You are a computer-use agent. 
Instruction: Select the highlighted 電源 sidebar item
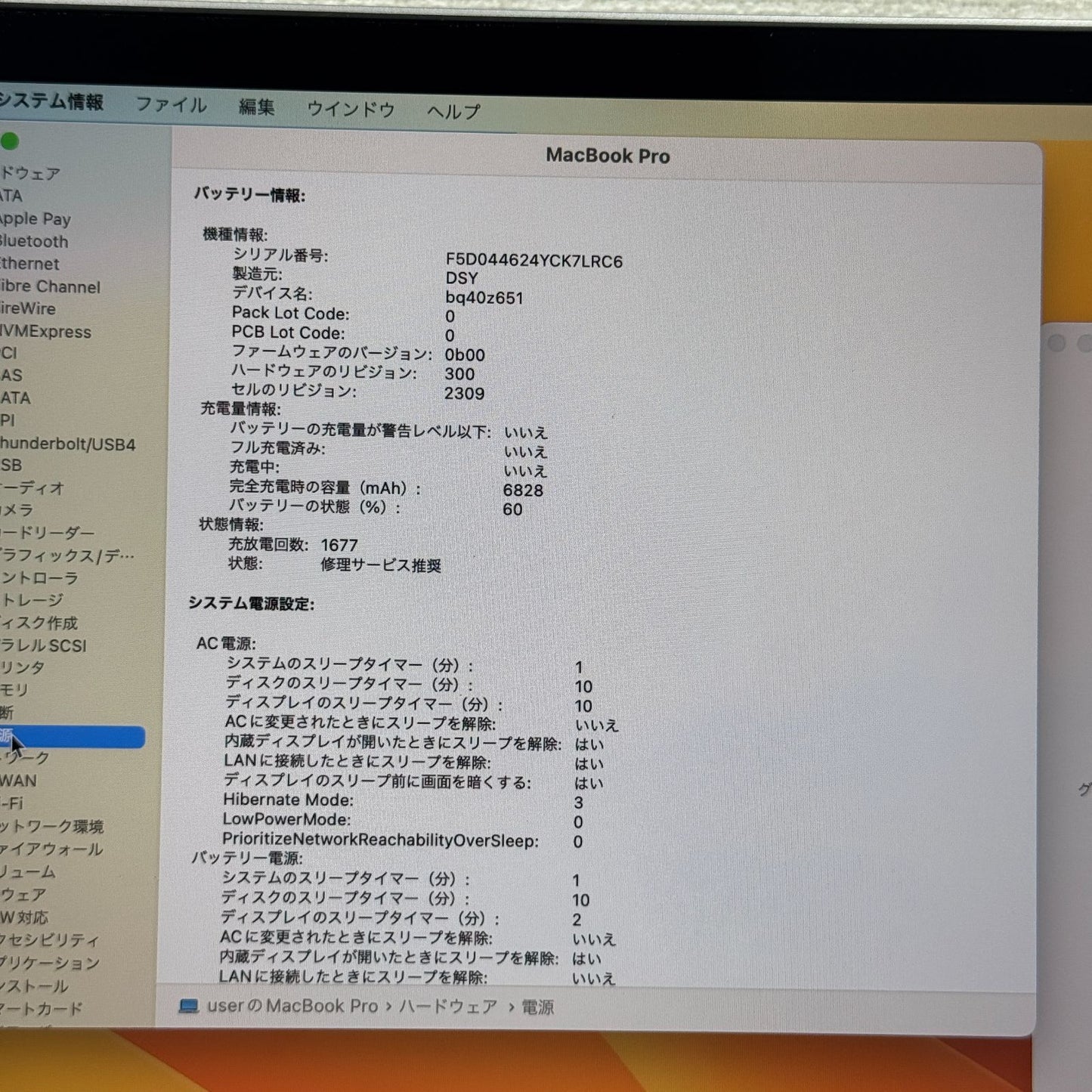click(x=72, y=737)
